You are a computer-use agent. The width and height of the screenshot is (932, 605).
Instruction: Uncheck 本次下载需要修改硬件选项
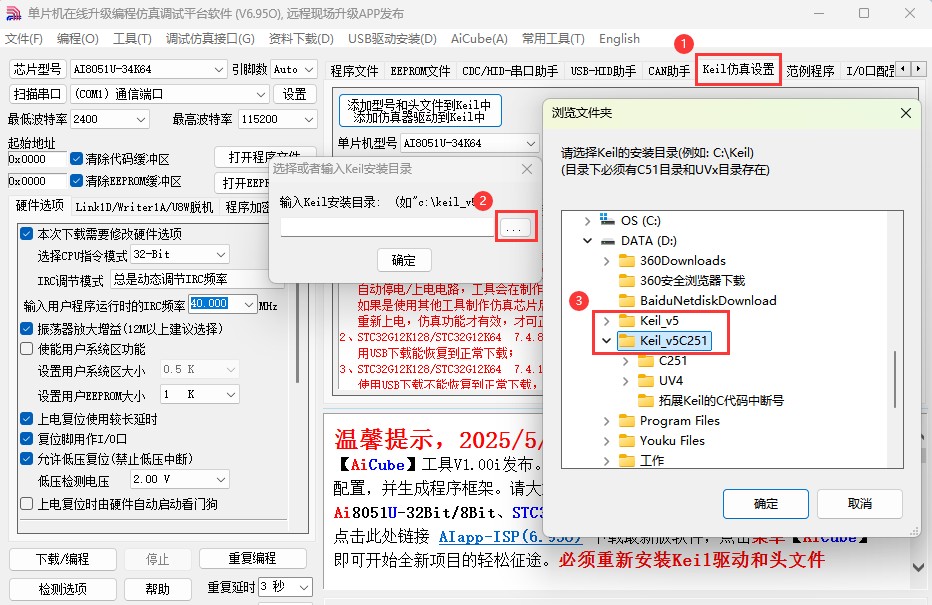(x=27, y=234)
